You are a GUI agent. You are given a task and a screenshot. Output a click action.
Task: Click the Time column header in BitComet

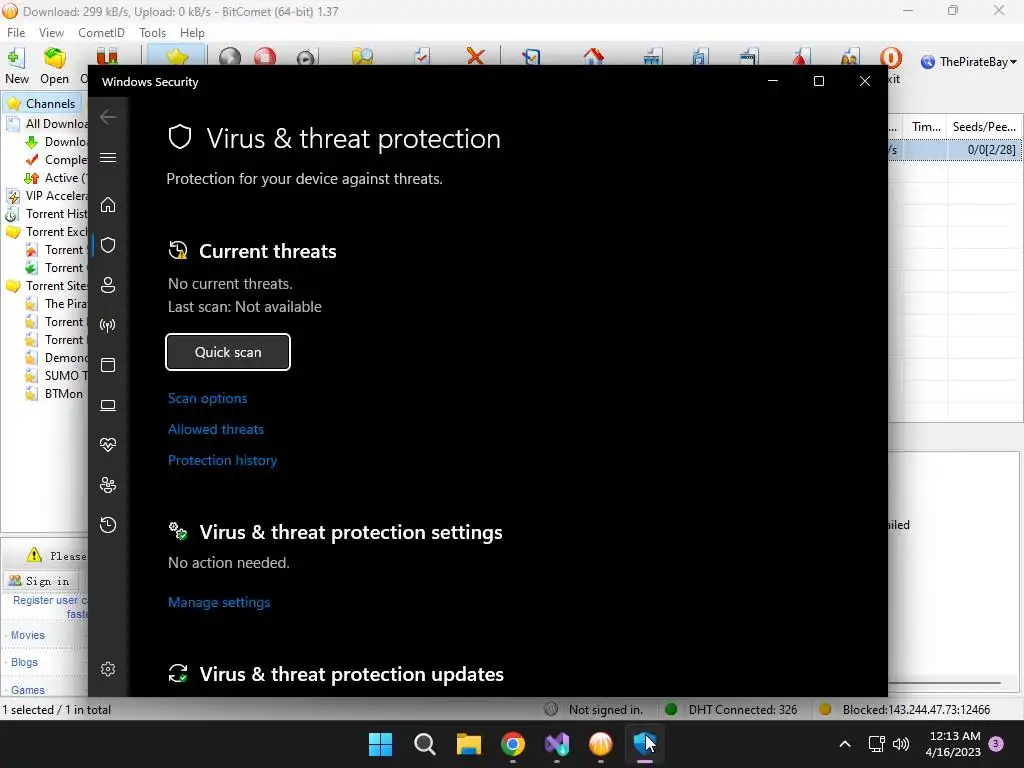925,127
